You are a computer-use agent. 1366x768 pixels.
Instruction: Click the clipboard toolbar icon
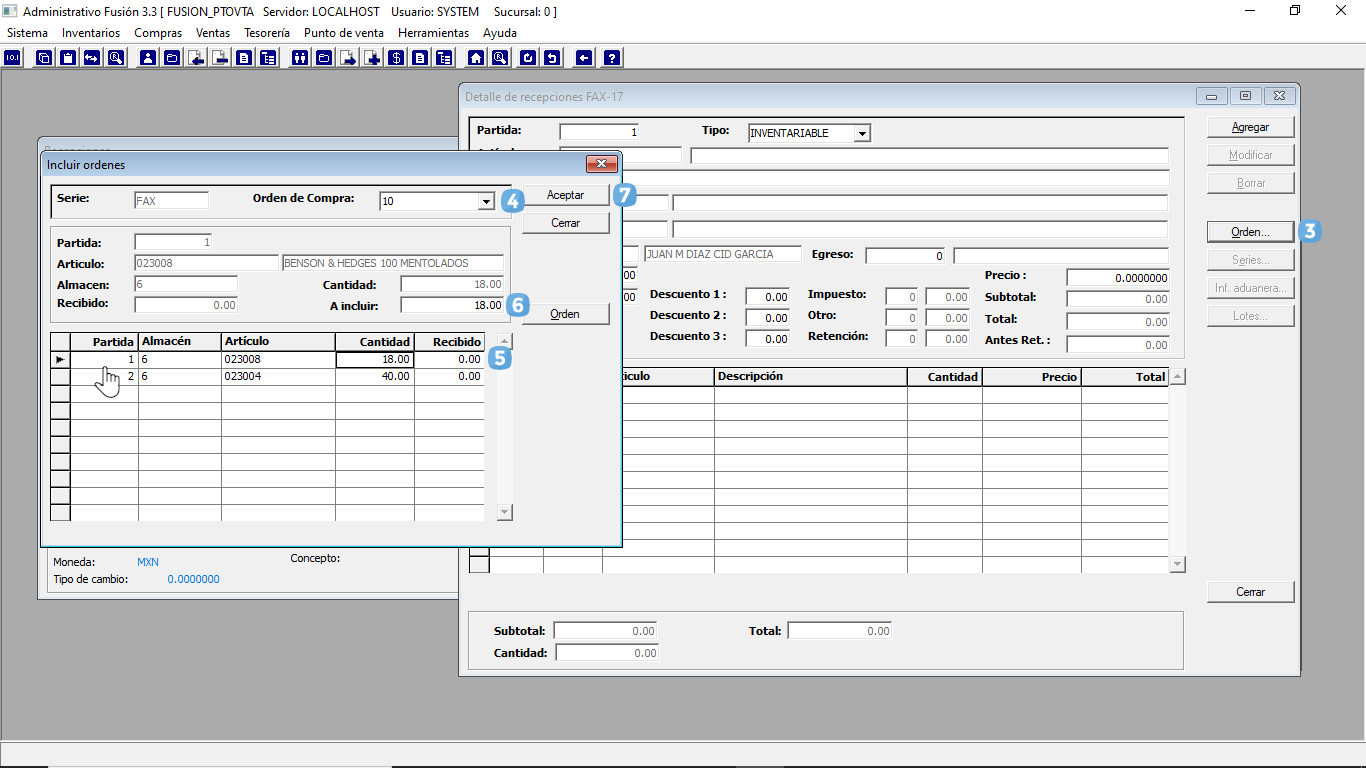[x=68, y=57]
